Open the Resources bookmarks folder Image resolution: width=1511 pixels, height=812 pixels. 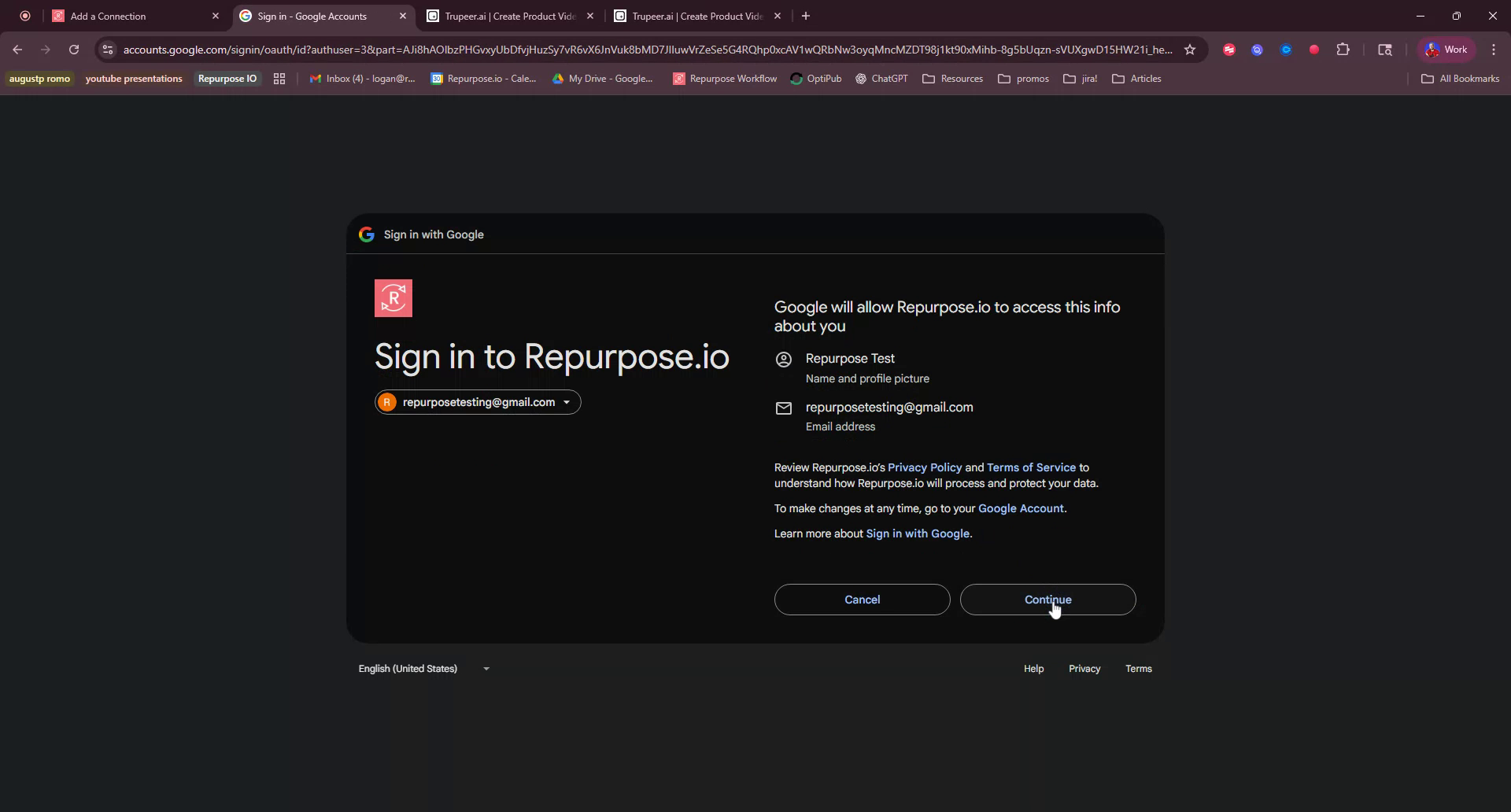952,79
